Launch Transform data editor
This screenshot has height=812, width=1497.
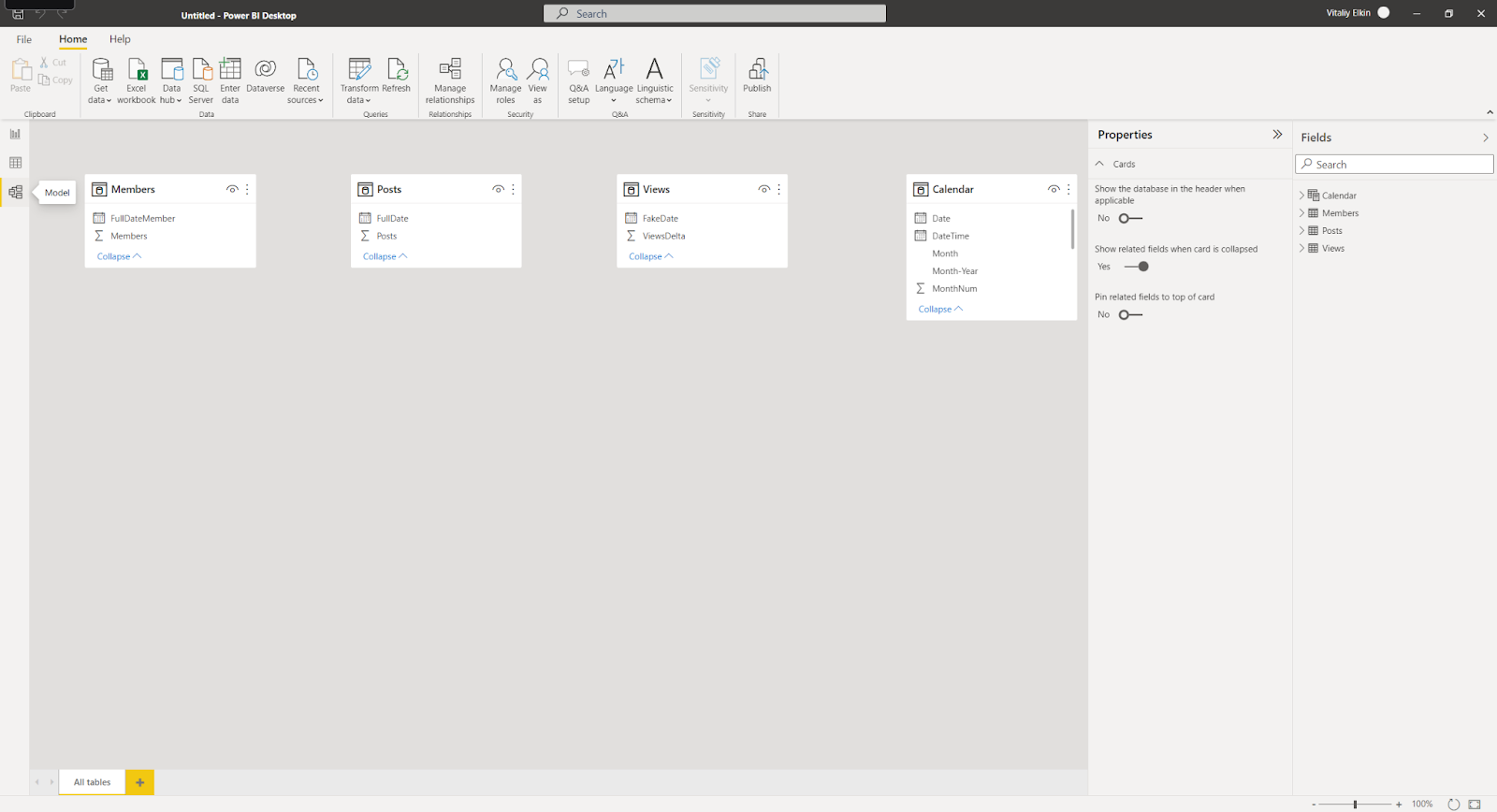pyautogui.click(x=359, y=81)
